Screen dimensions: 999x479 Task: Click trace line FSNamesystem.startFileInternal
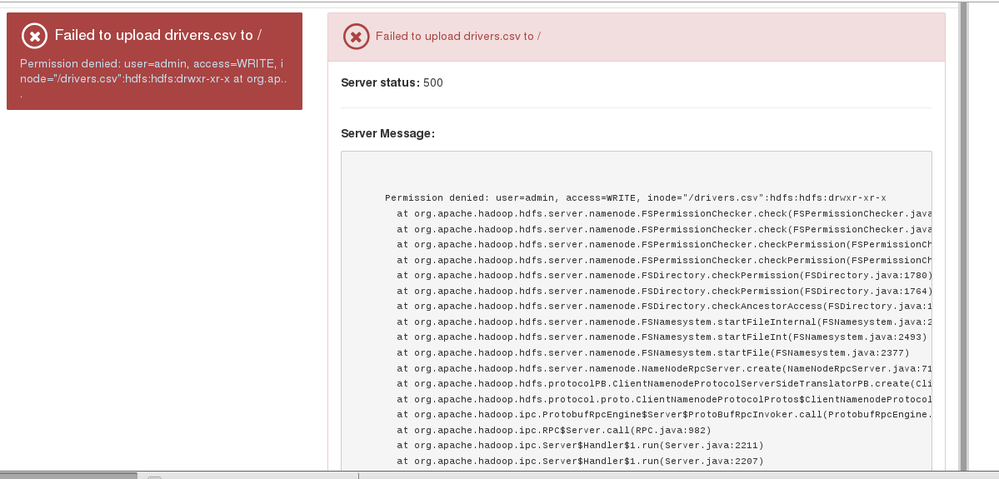point(665,322)
